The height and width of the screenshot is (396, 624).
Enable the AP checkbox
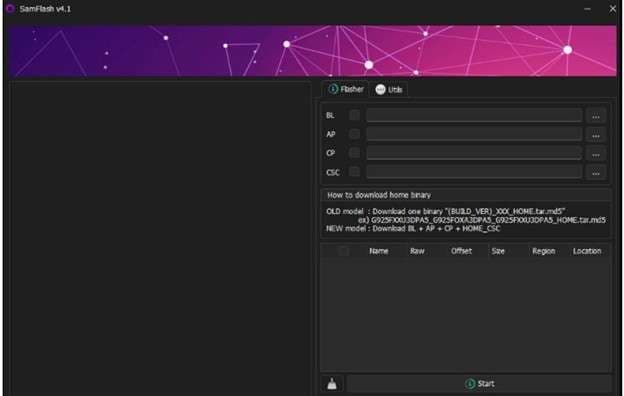pyautogui.click(x=354, y=134)
